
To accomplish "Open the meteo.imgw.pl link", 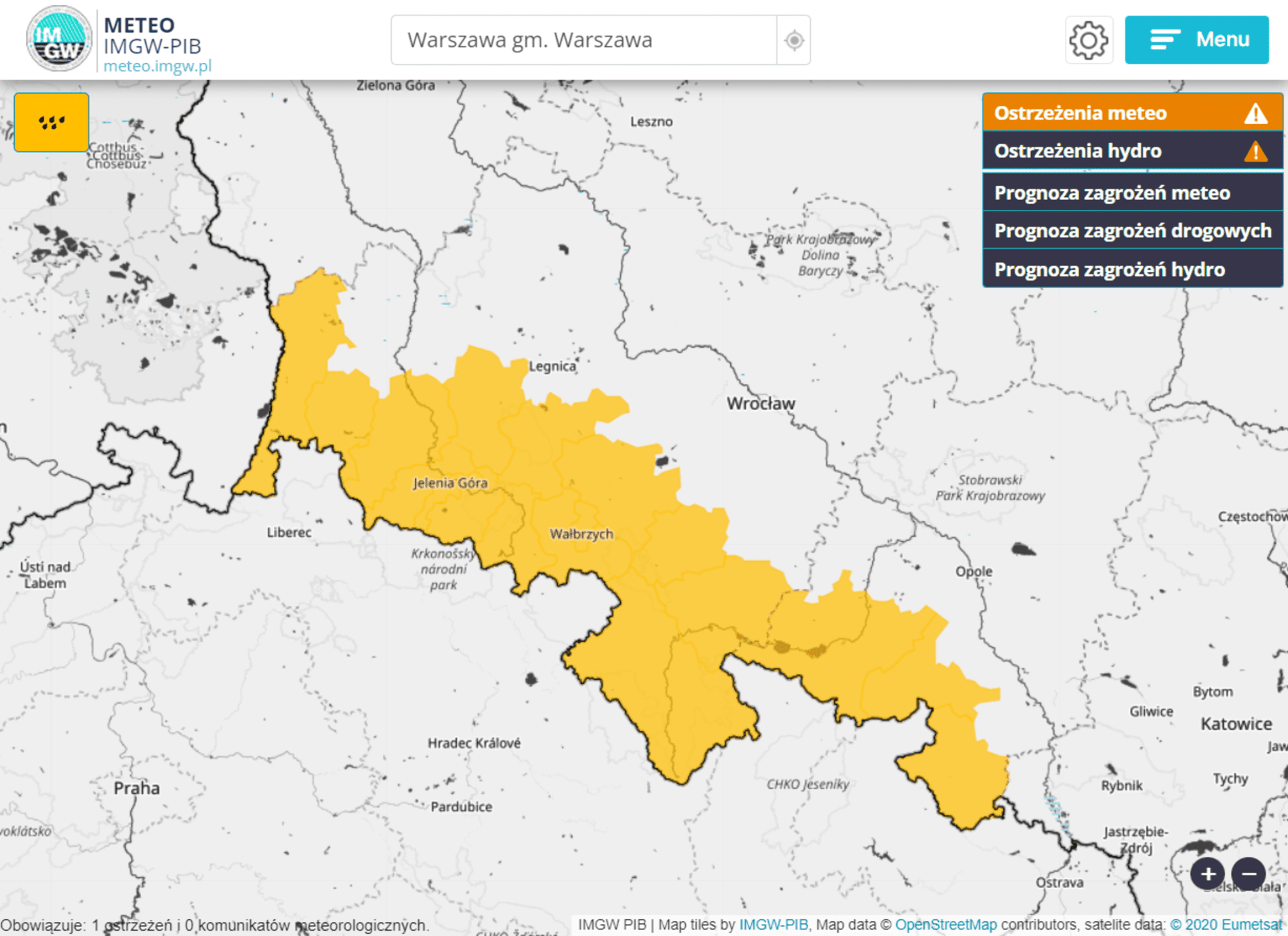I will click(x=157, y=66).
